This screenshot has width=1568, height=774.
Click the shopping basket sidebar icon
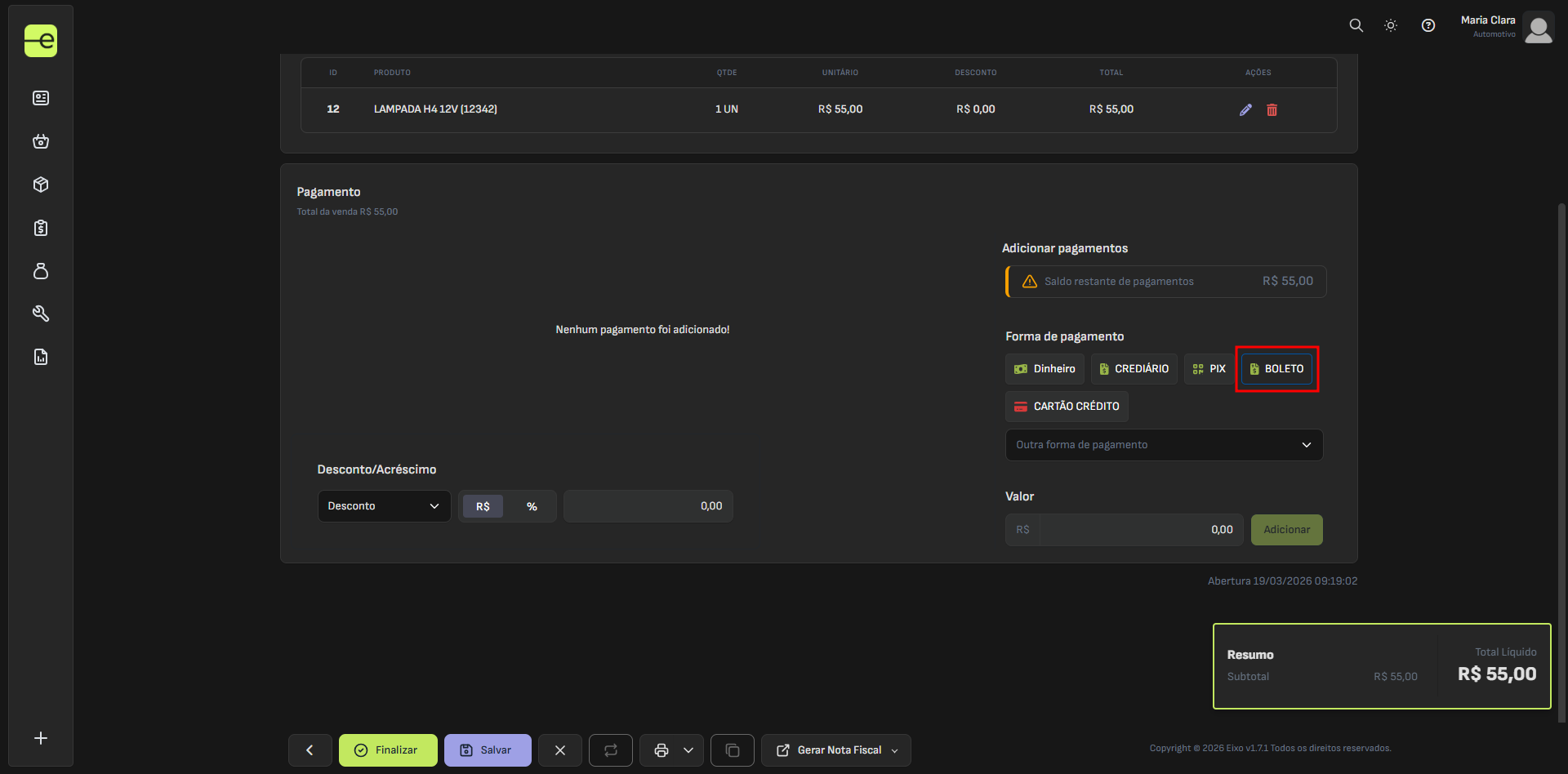click(x=41, y=141)
